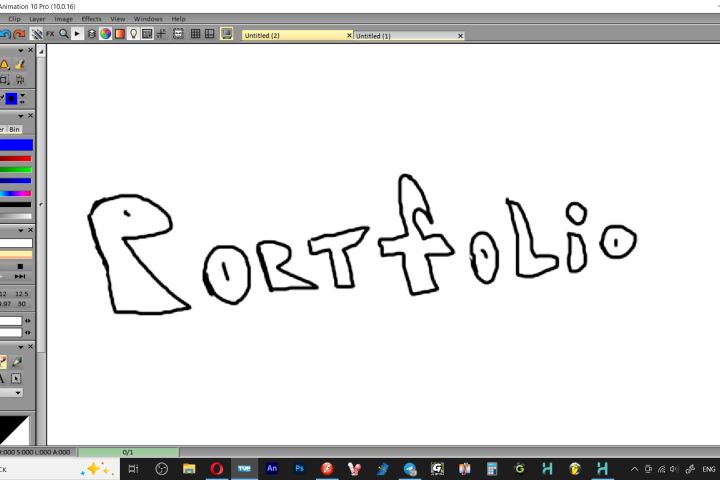Adjust the red color slider

pos(16,158)
